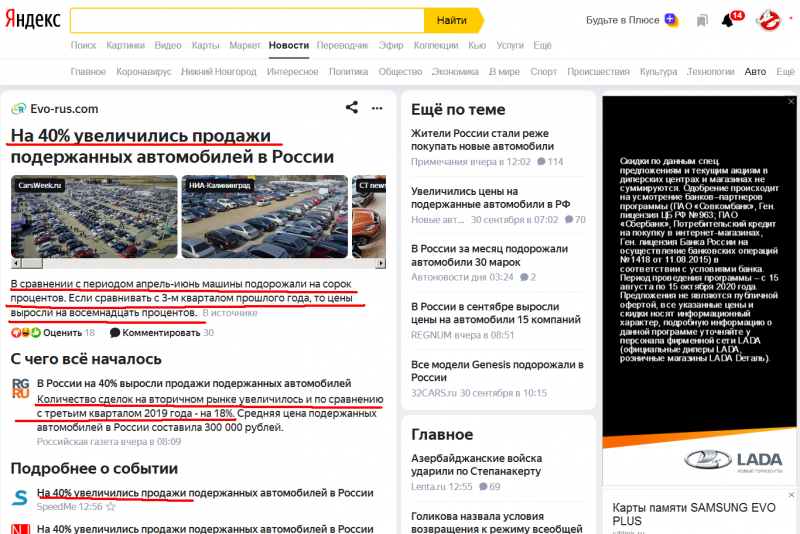Open the user avatar profile menu
The width and height of the screenshot is (800, 534).
pyautogui.click(x=769, y=20)
